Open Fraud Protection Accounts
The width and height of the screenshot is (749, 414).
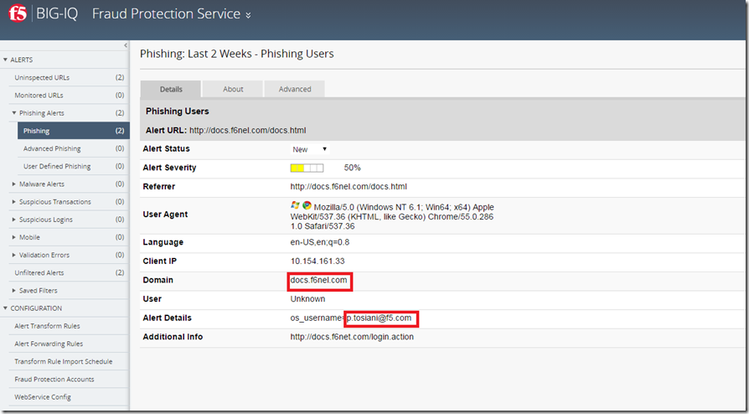click(55, 379)
